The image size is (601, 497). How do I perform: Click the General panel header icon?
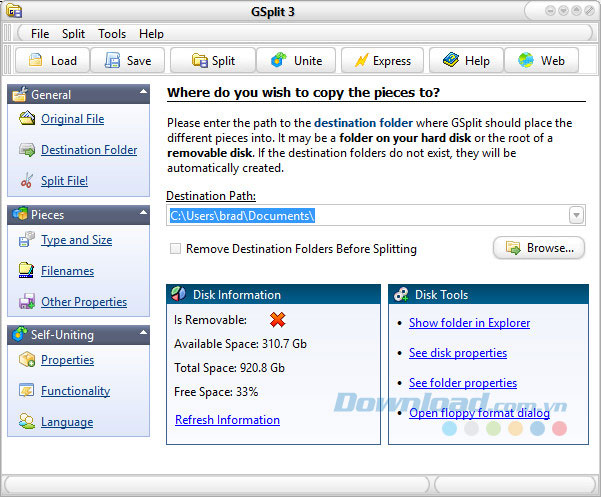[x=20, y=94]
